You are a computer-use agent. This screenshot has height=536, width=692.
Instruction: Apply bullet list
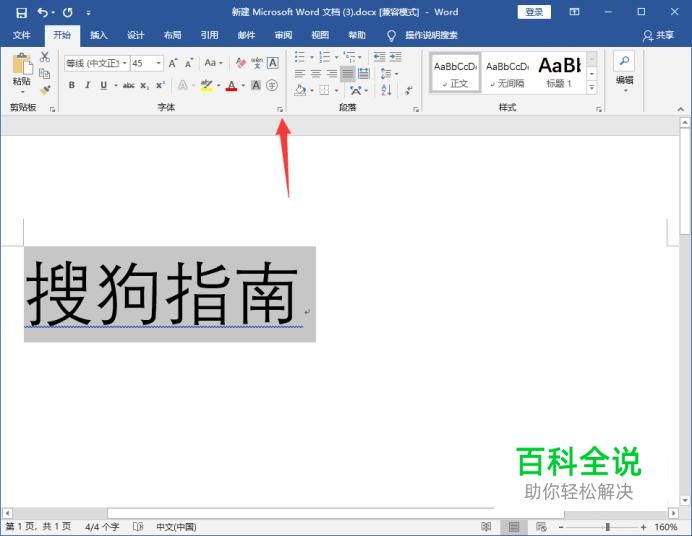(x=300, y=57)
